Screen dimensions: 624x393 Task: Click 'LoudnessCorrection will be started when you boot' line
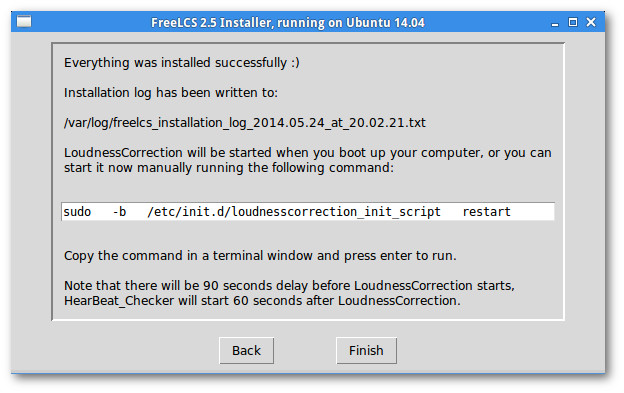tap(308, 153)
